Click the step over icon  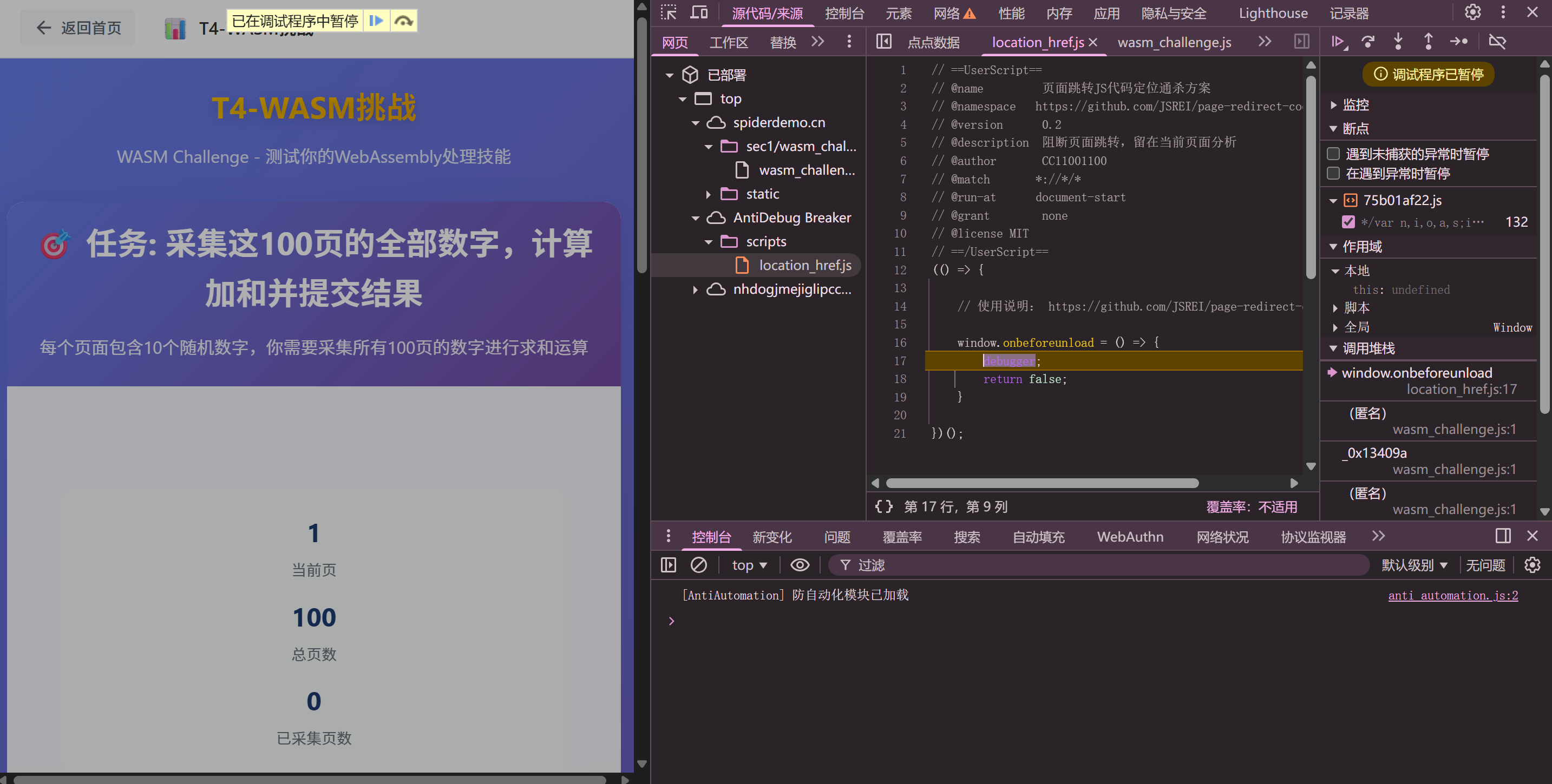1369,42
